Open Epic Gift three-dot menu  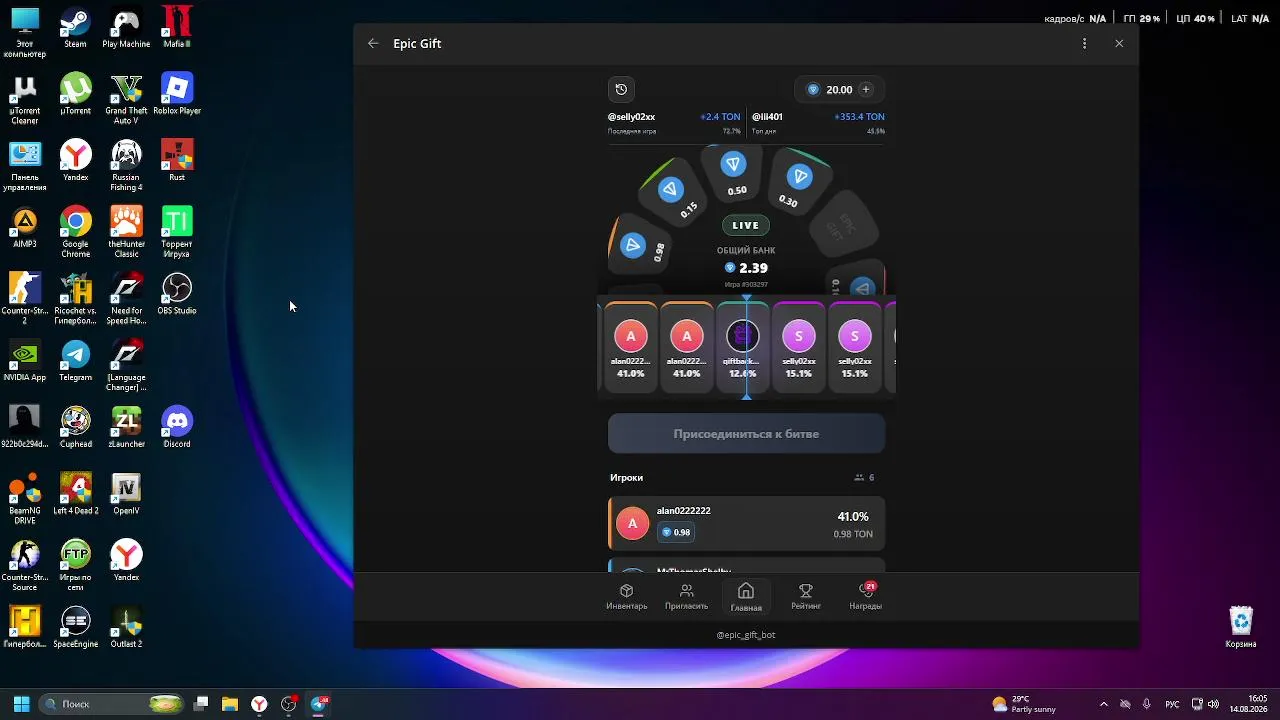click(1084, 43)
